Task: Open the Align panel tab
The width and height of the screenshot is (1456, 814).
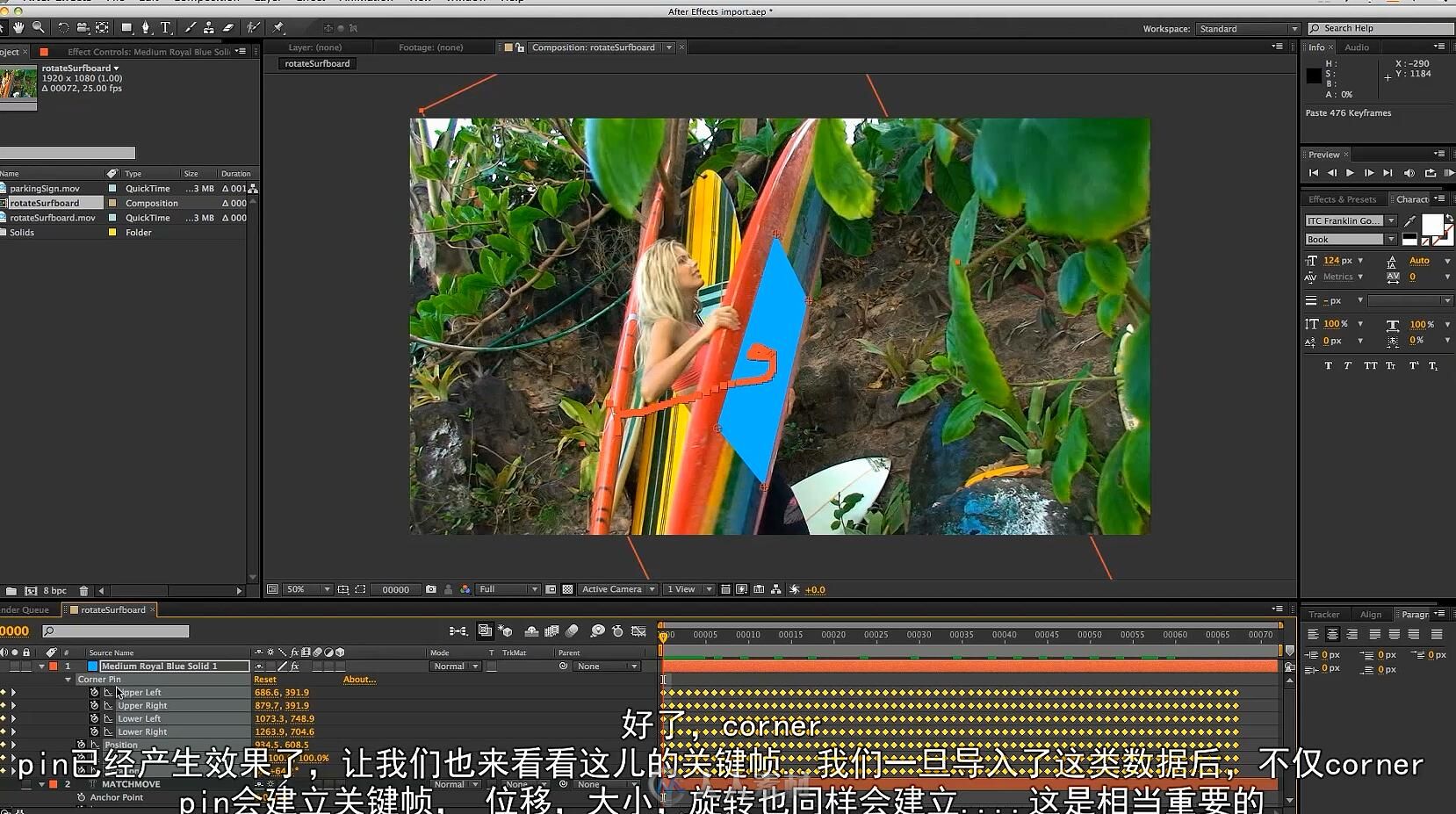Action: [1371, 615]
